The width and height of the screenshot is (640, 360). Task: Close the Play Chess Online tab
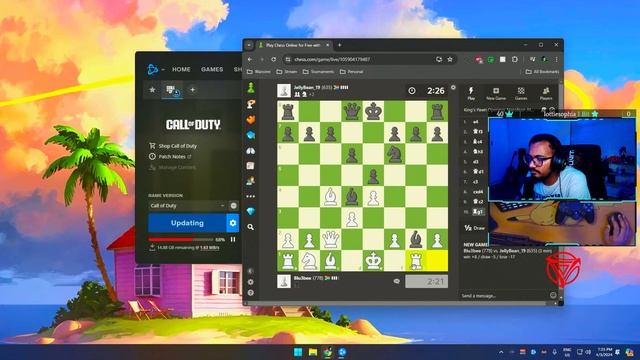tap(327, 45)
